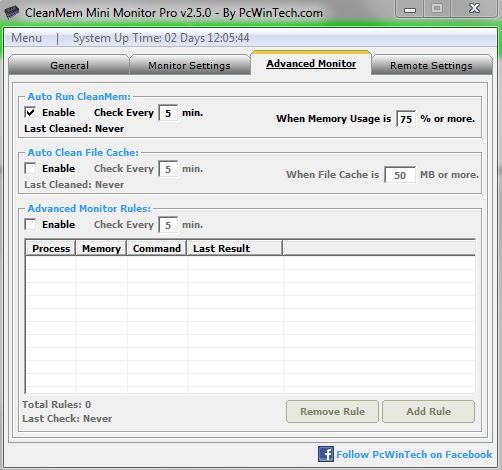Click the Total Rules: 0 label
The image size is (502, 470).
pyautogui.click(x=57, y=404)
